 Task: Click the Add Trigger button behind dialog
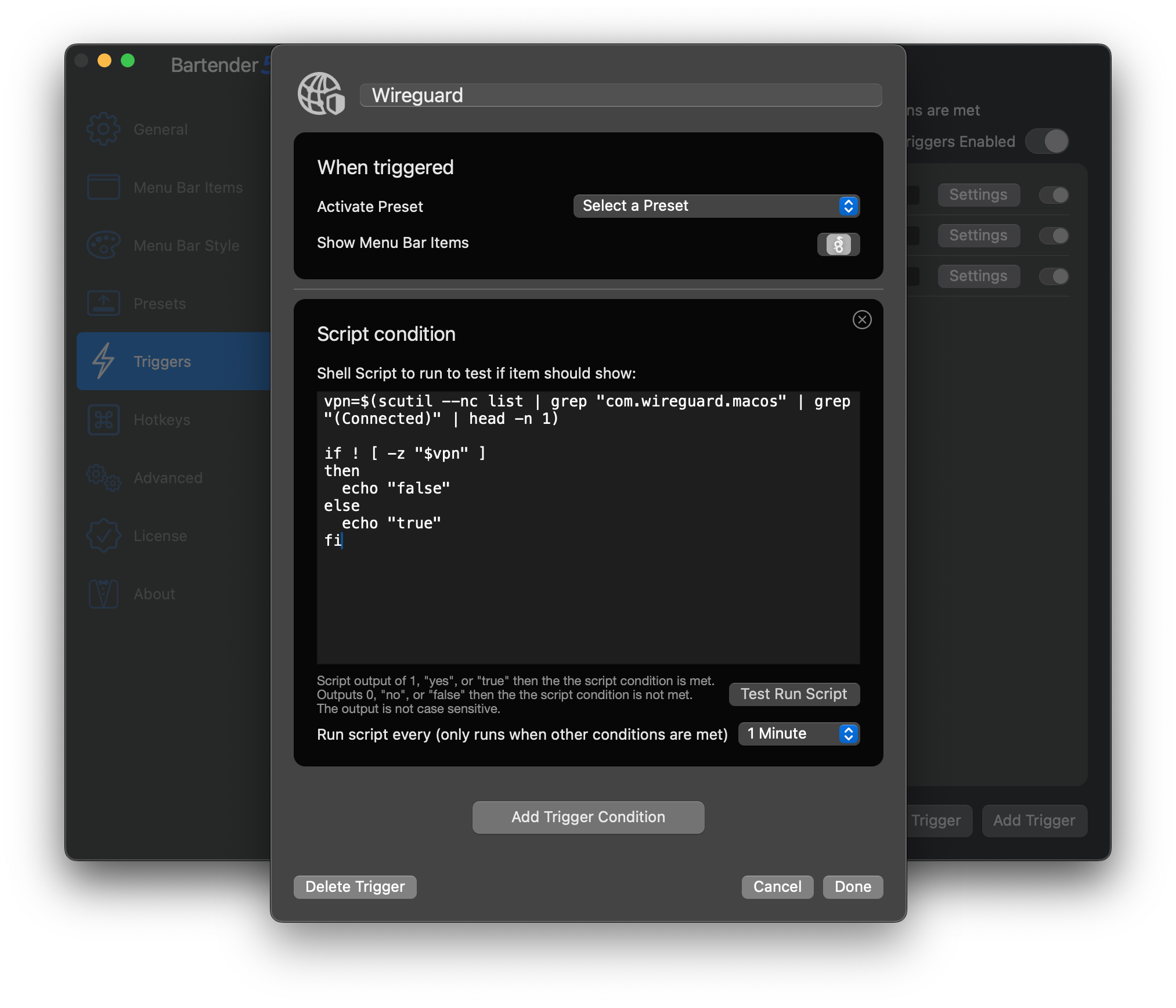(1034, 820)
